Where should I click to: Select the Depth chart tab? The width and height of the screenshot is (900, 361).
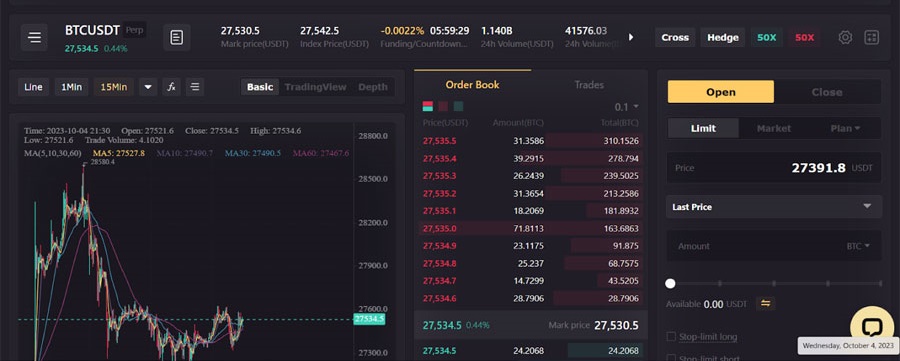tap(373, 87)
